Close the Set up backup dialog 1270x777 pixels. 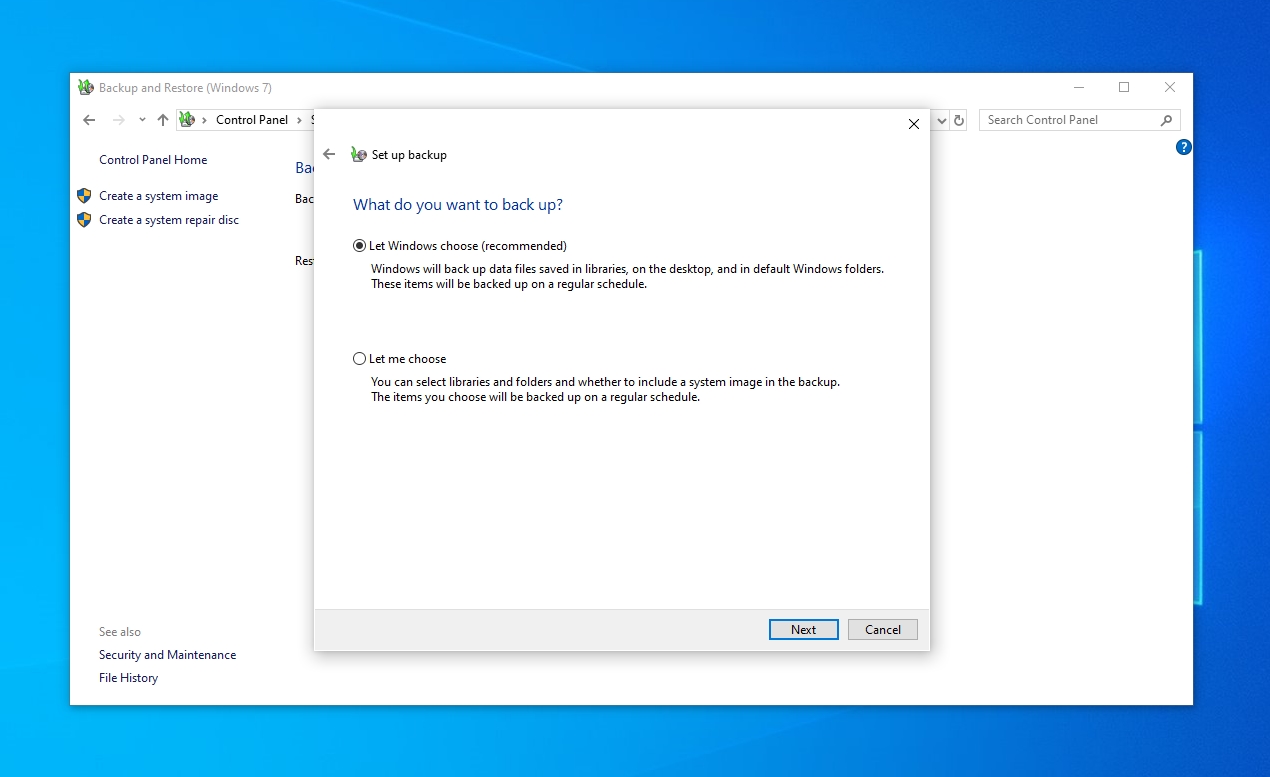pos(913,124)
